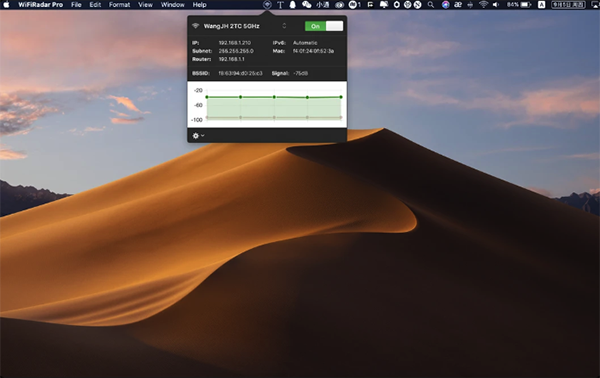Click the circled N icon in menu bar

(417, 5)
